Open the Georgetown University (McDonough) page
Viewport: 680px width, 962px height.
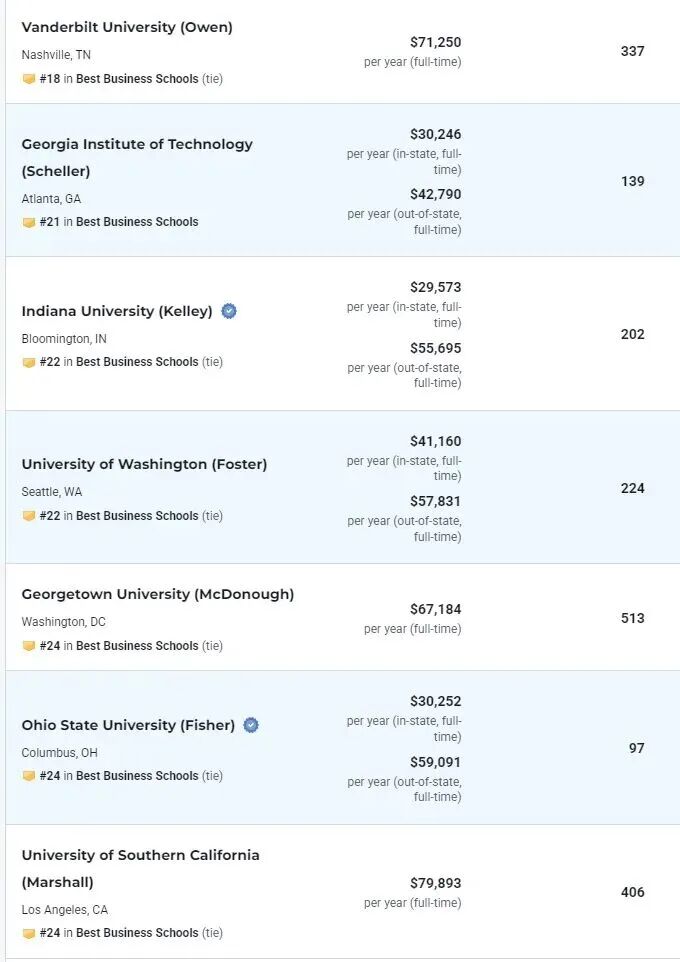[x=158, y=595]
